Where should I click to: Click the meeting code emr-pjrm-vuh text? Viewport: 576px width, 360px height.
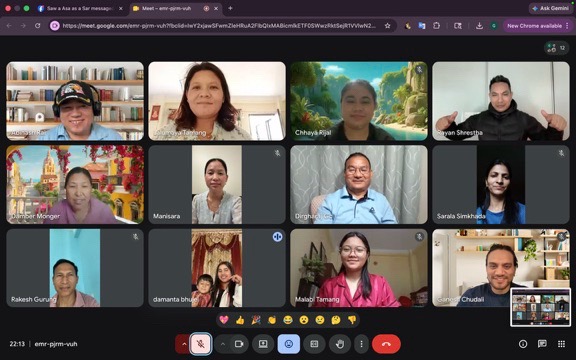[56, 344]
